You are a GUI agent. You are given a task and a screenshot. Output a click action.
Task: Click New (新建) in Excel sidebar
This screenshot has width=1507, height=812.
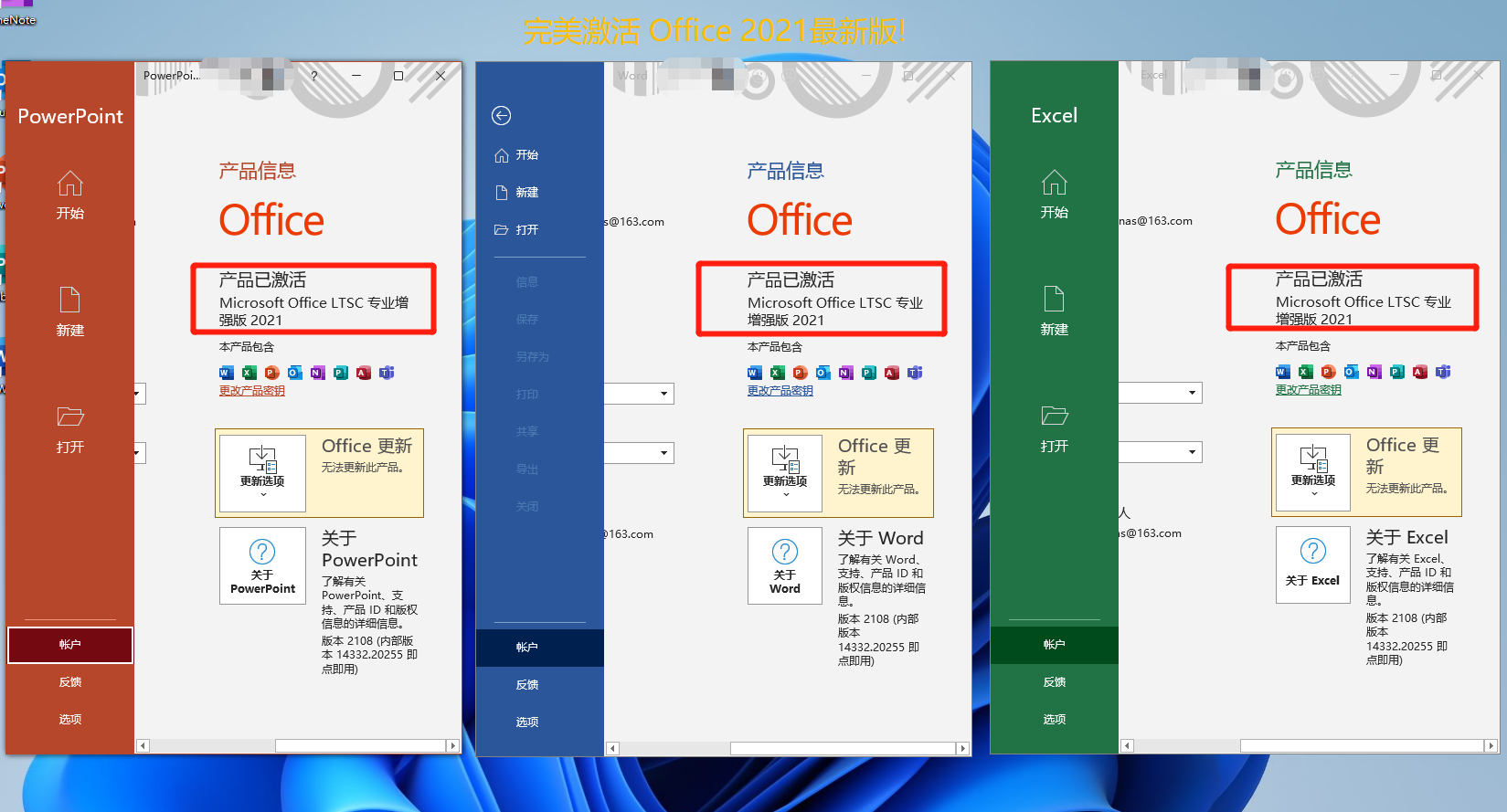coord(1054,311)
